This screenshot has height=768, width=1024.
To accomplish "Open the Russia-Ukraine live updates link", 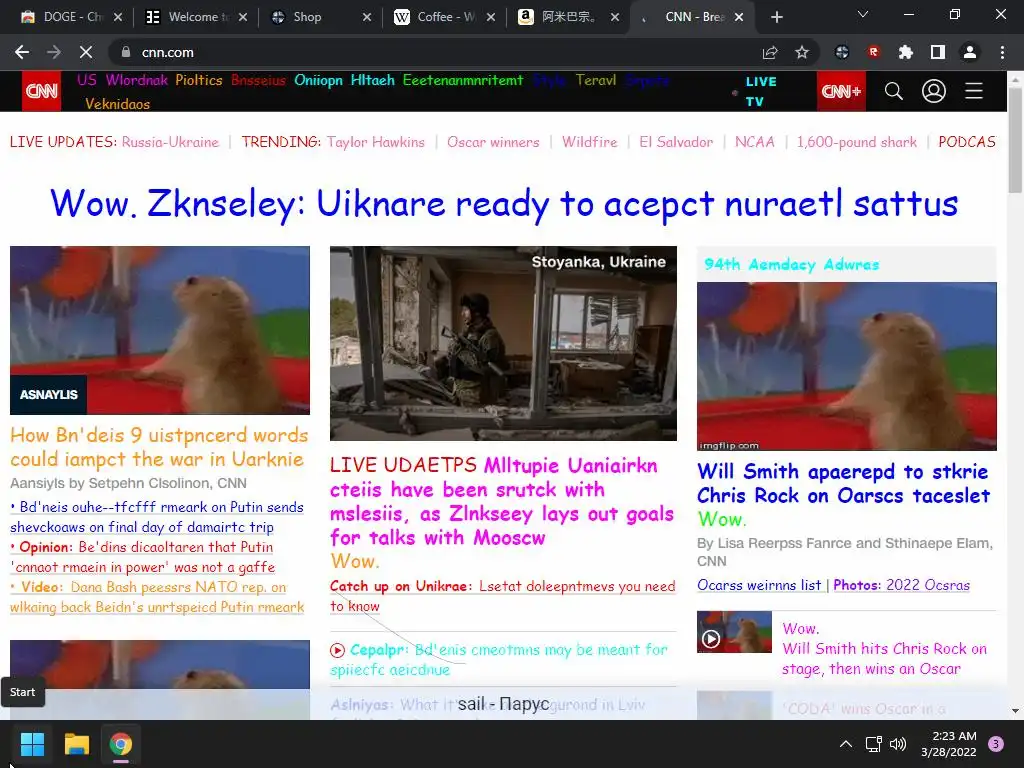I will [170, 142].
